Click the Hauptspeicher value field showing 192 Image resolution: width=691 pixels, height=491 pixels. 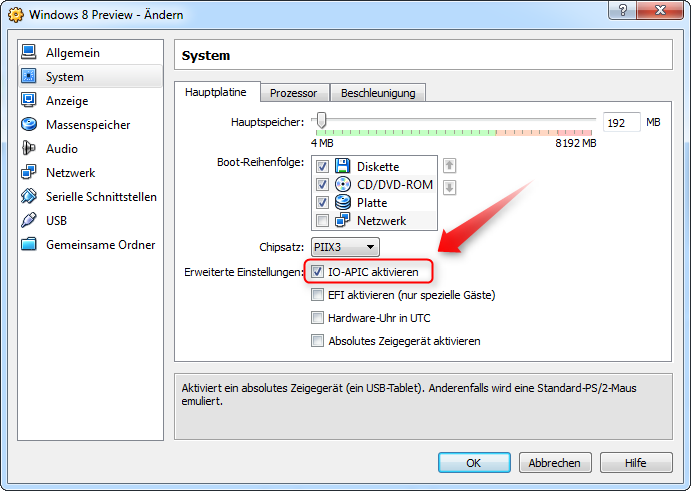tap(621, 122)
